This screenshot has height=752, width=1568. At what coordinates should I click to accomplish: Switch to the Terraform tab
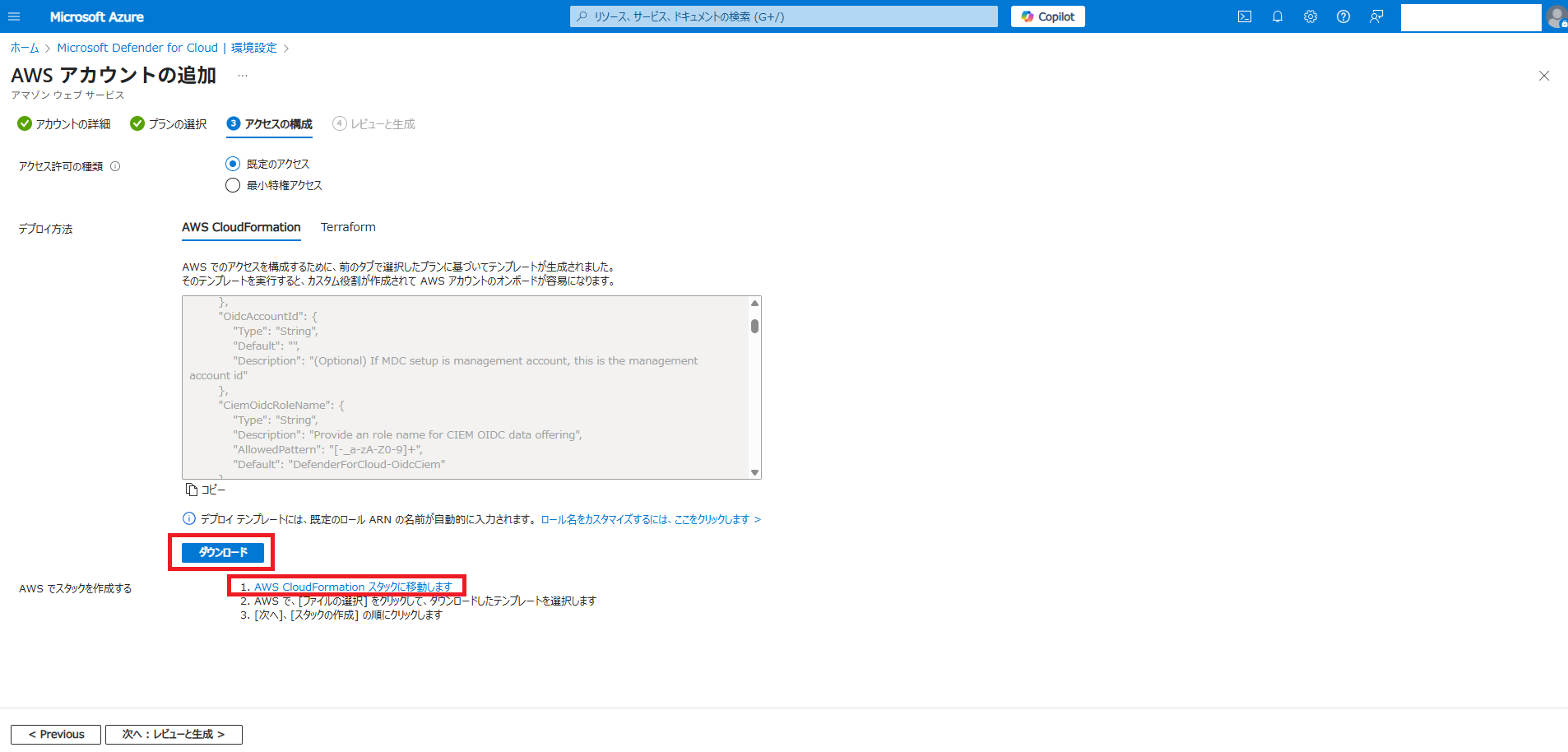(x=348, y=227)
